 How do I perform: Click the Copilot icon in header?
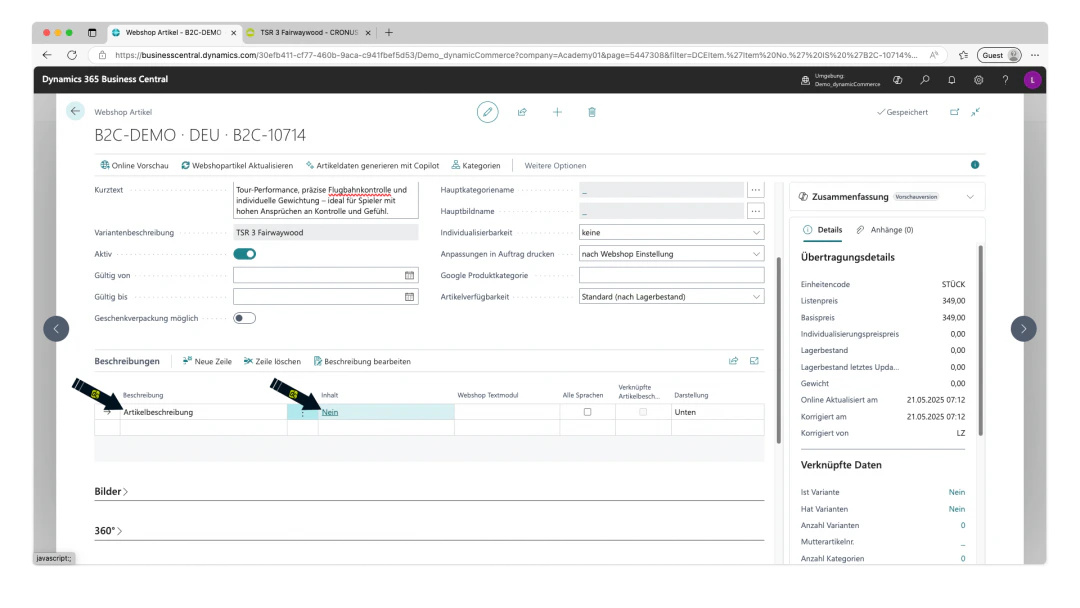pos(897,80)
